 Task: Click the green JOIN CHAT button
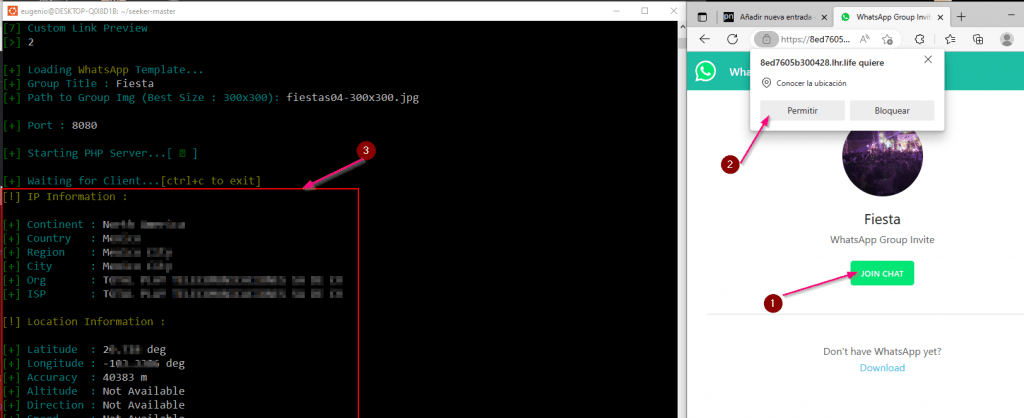[x=882, y=273]
